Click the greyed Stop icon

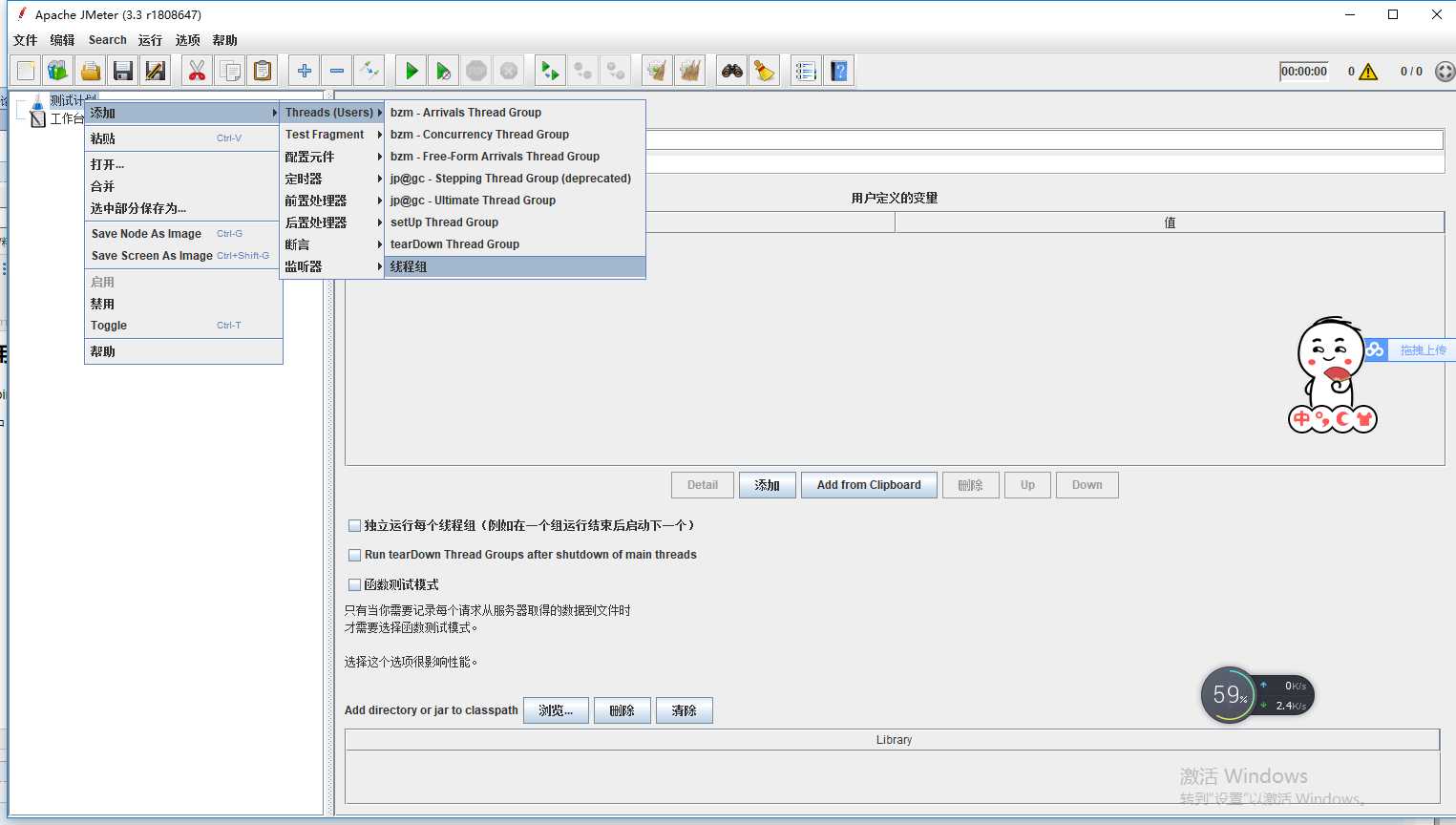tap(476, 71)
